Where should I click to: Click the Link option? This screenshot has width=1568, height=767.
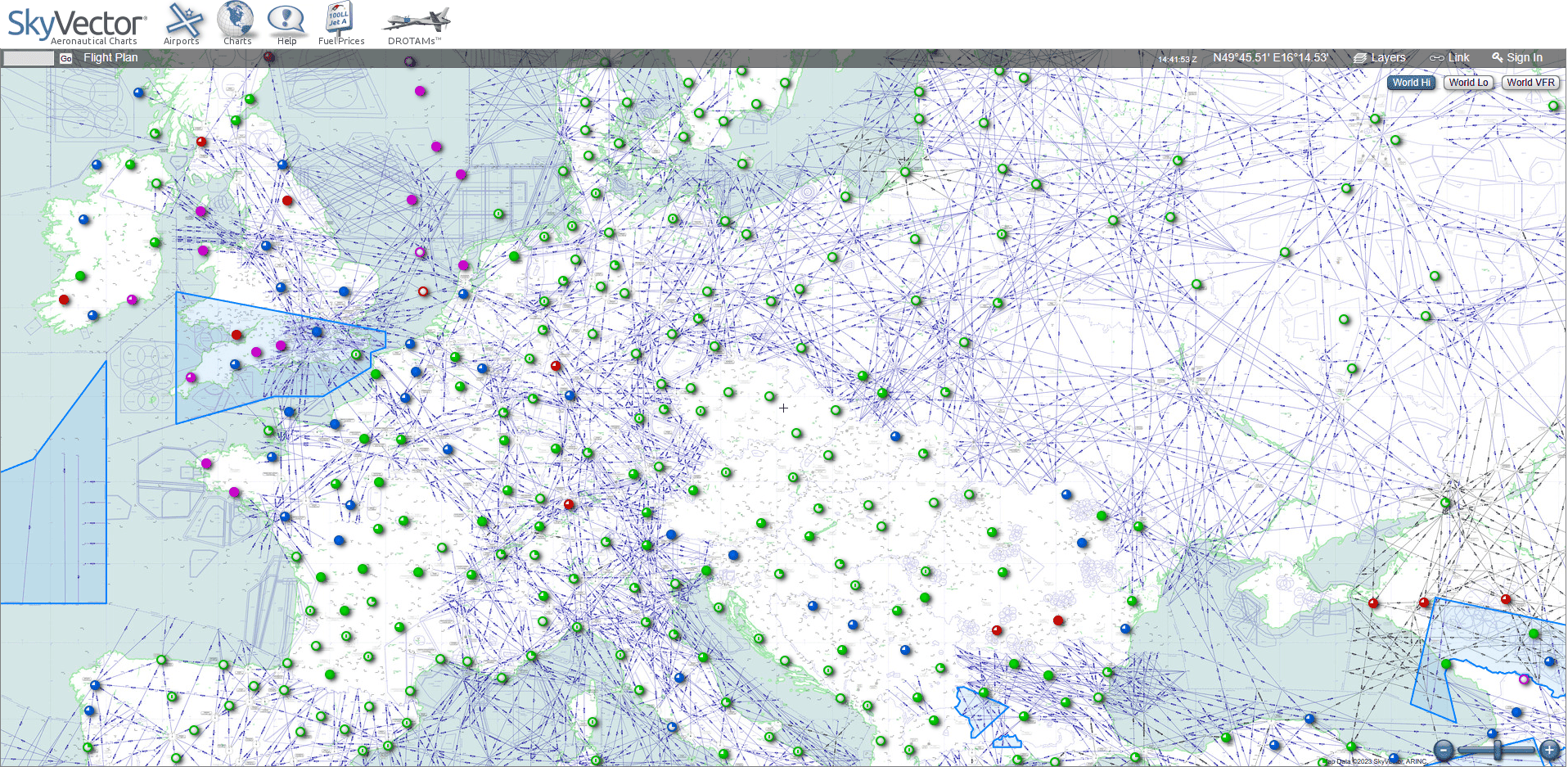(1449, 57)
